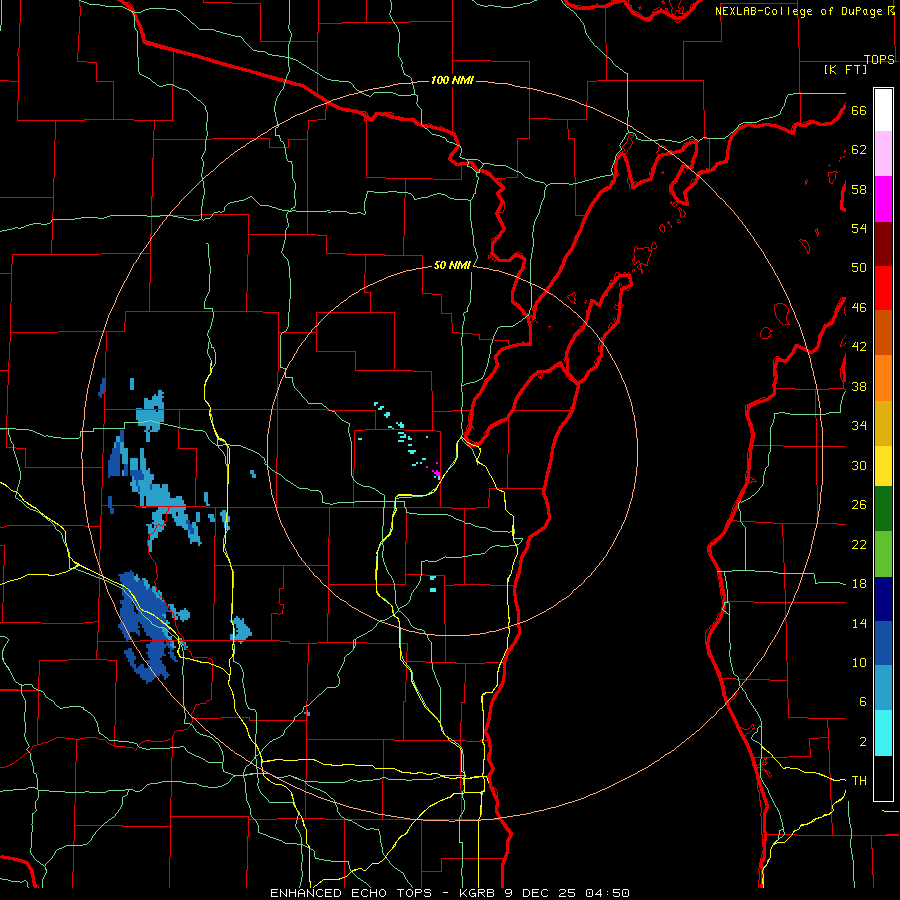This screenshot has height=900, width=900.
Task: Select the magenta swatch in the legend bar
Action: click(883, 199)
